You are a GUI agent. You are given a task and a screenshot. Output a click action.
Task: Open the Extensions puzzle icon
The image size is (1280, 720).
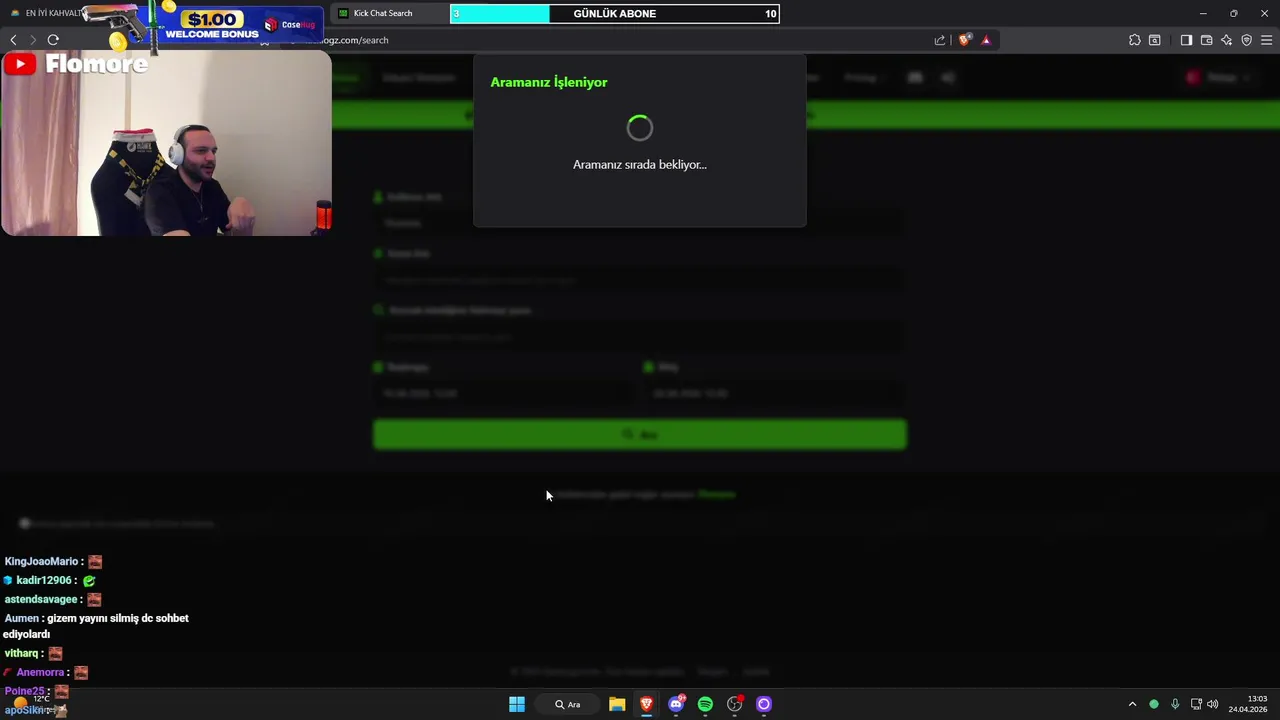pos(1134,40)
